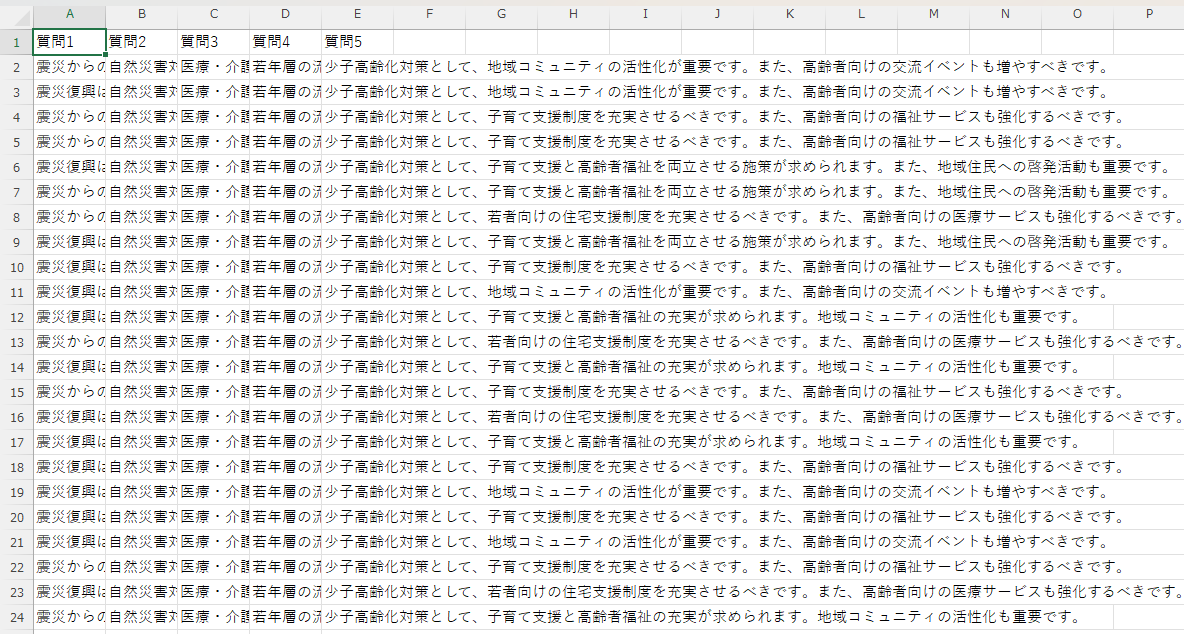The image size is (1184, 634).
Task: Select column E header
Action: tap(357, 14)
